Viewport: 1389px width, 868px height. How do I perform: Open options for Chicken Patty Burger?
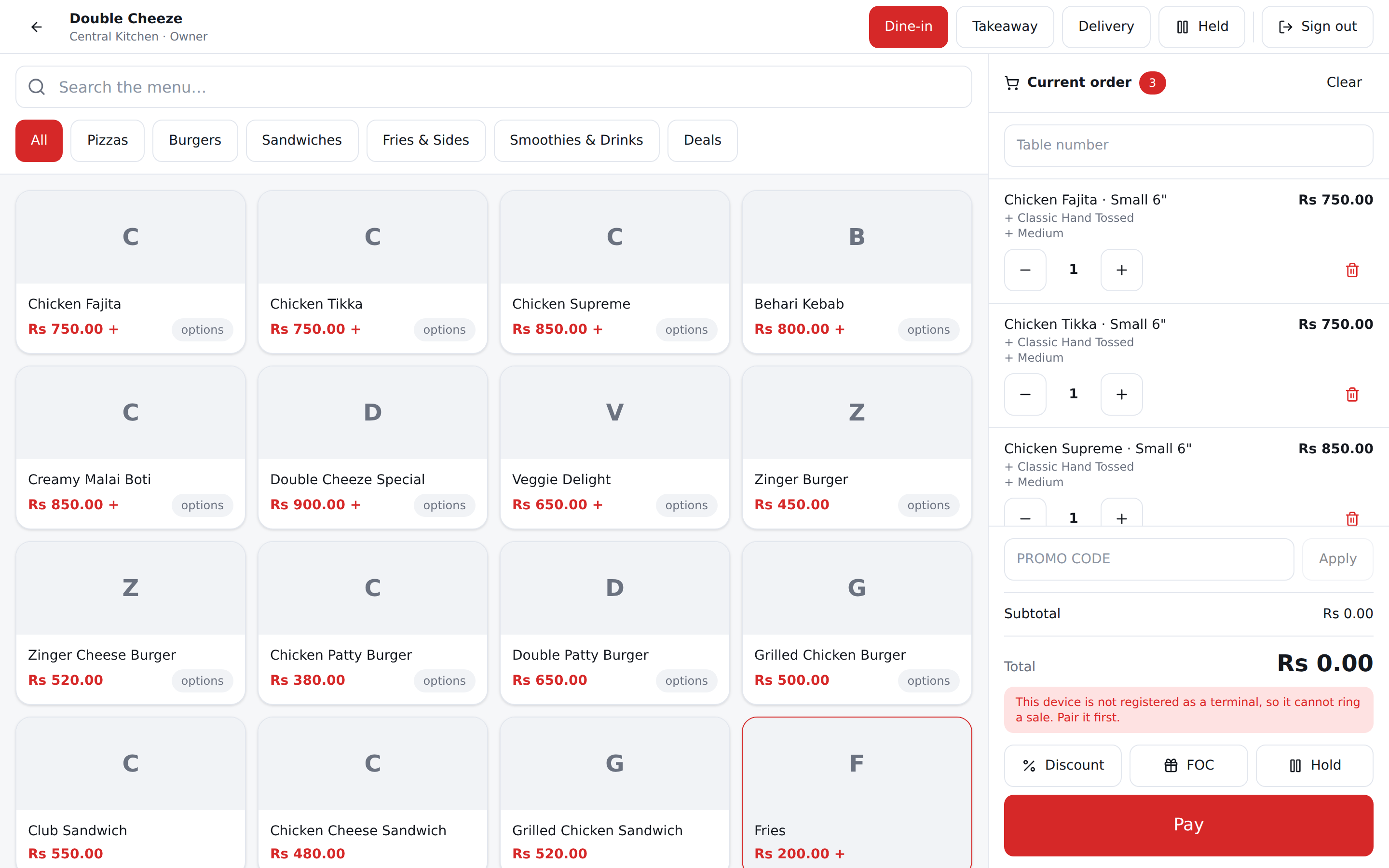pyautogui.click(x=444, y=681)
